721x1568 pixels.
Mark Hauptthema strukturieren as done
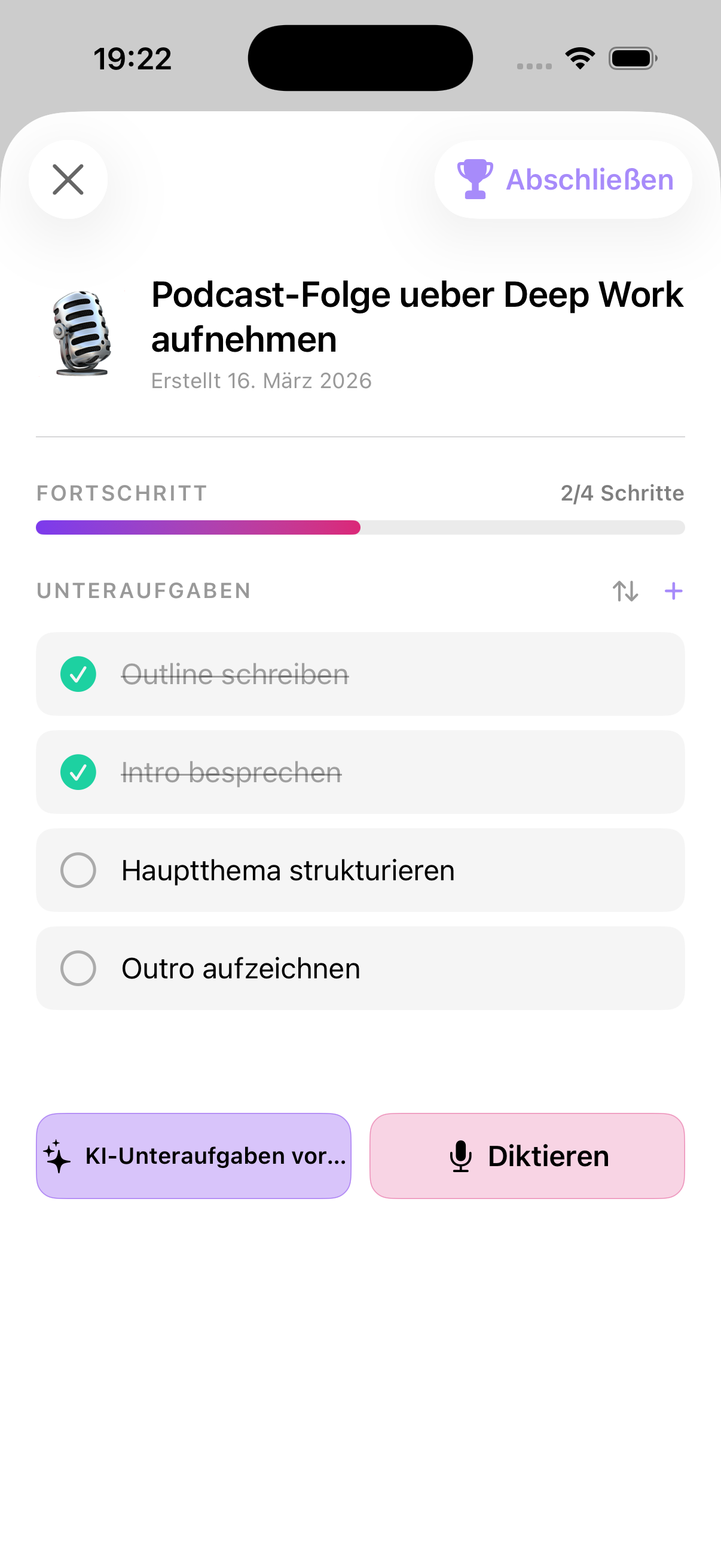coord(78,871)
